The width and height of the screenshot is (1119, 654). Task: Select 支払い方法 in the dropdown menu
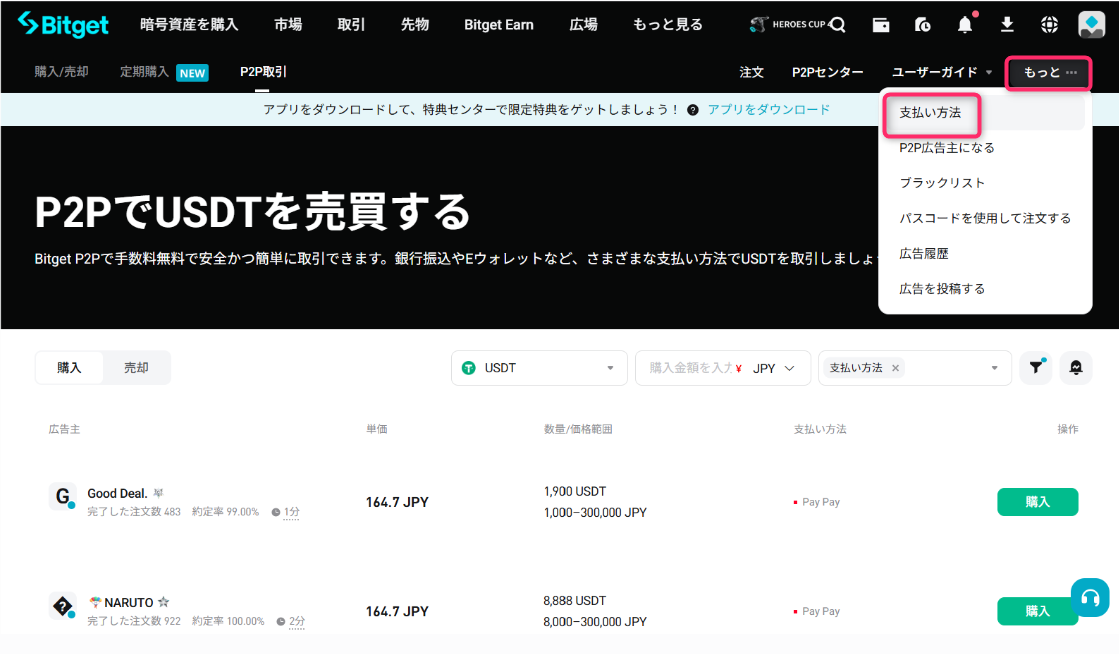point(929,114)
